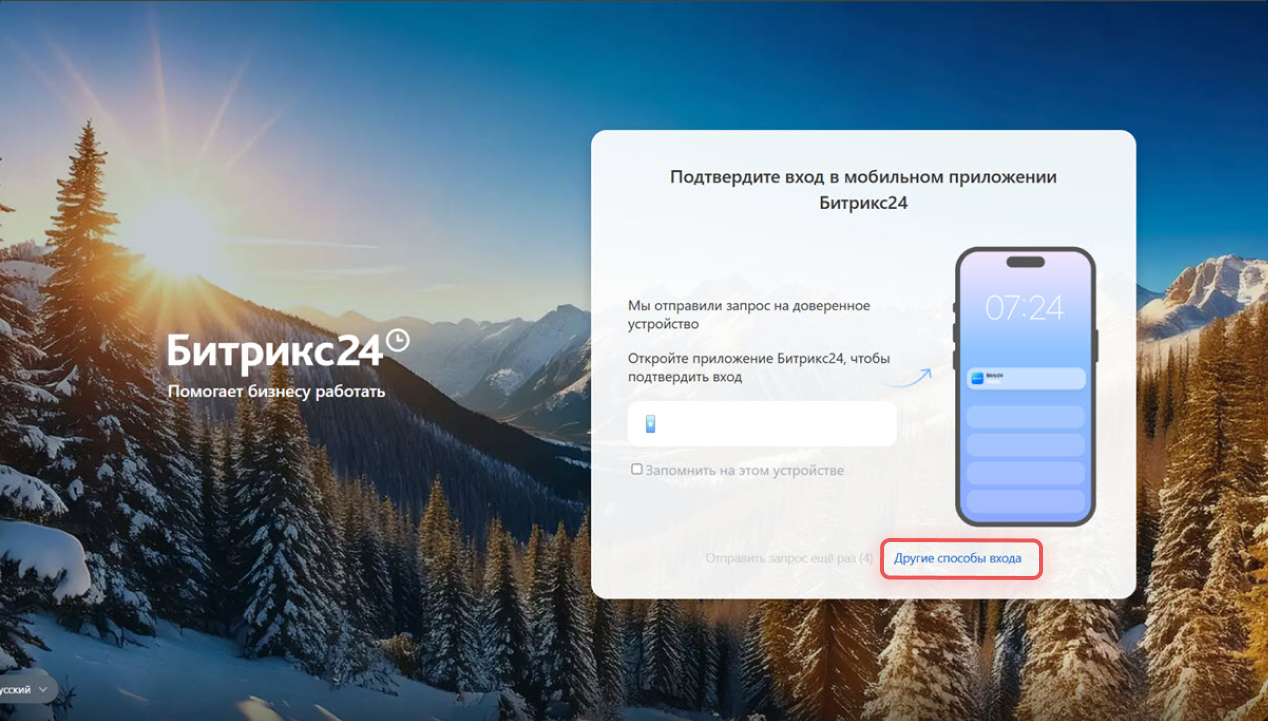Click the heading 'Подтвердите вход в мобильном приложении'
The height and width of the screenshot is (721, 1268).
pos(863,177)
